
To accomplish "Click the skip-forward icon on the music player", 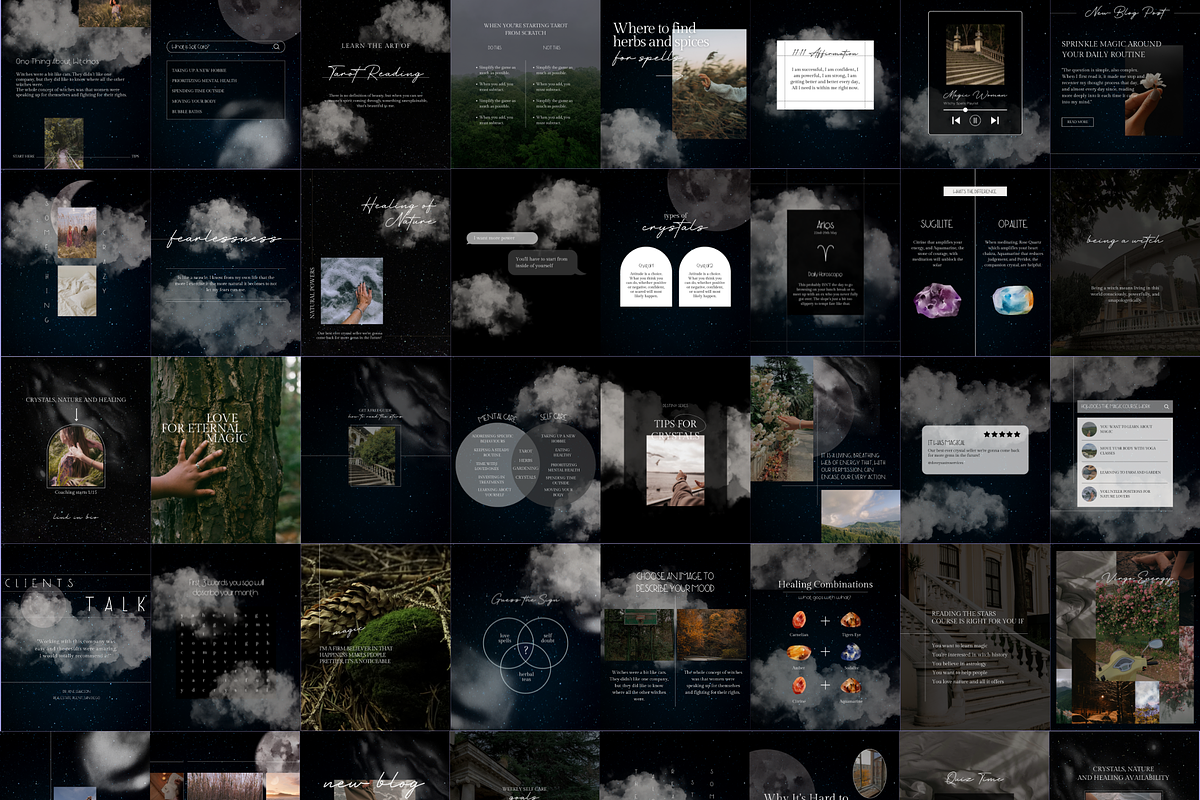I will tap(995, 121).
